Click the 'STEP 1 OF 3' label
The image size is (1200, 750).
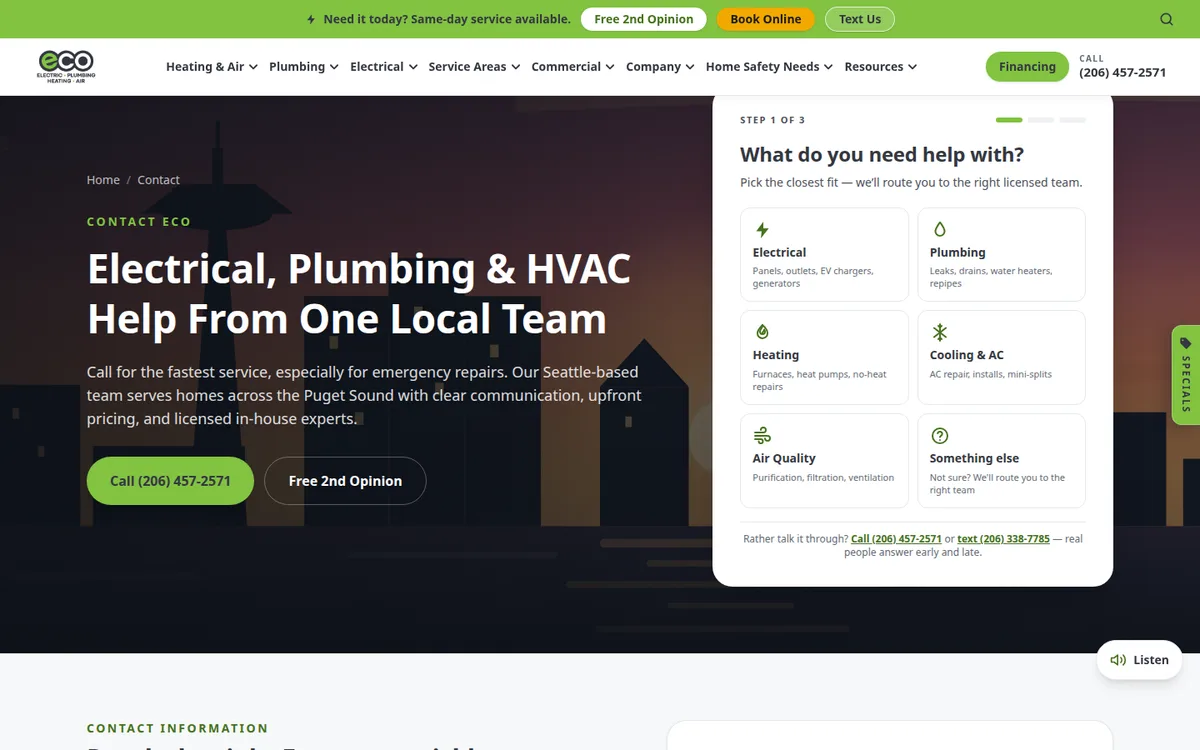[x=772, y=120]
